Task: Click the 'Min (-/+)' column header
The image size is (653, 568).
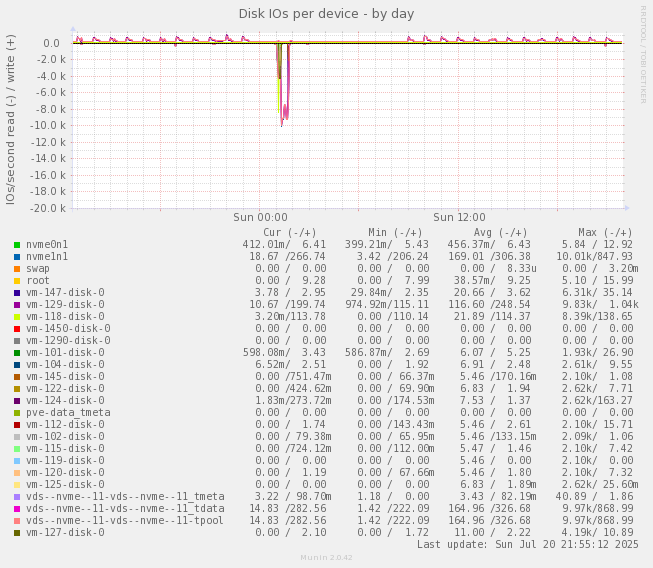Action: (x=395, y=233)
